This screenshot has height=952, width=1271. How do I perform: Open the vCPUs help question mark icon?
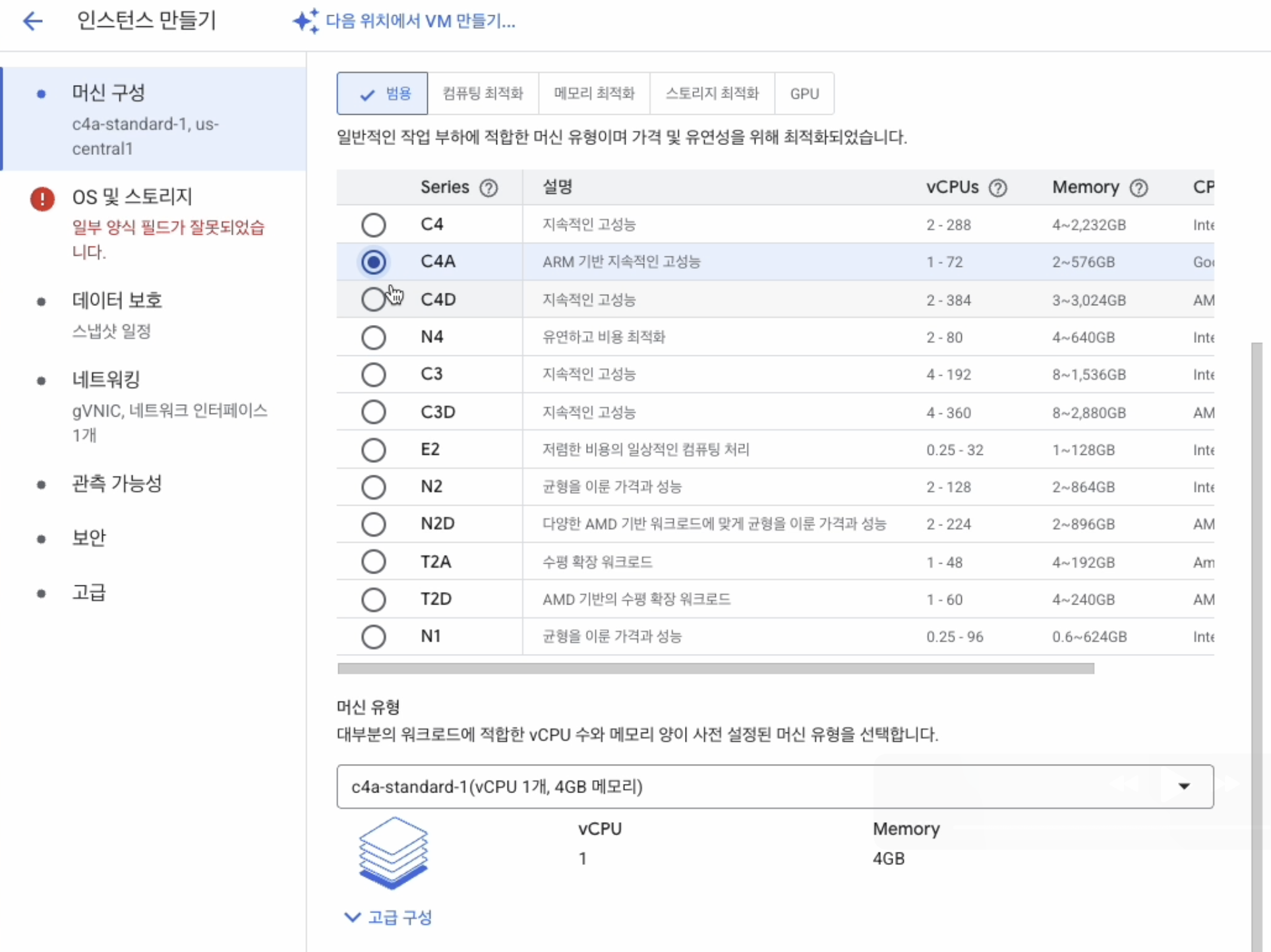[x=997, y=188]
